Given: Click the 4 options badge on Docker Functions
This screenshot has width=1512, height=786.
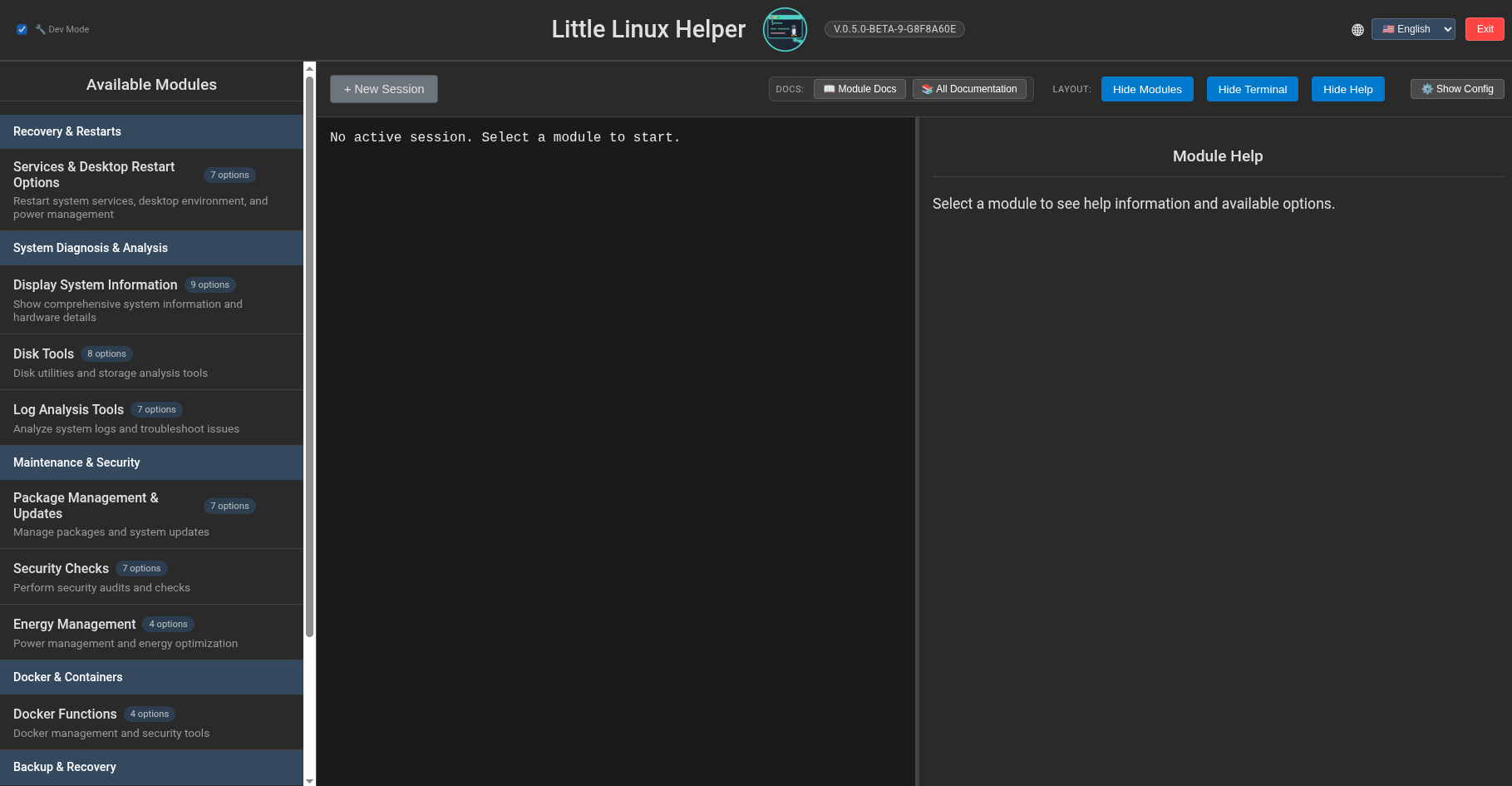Looking at the screenshot, I should point(150,714).
